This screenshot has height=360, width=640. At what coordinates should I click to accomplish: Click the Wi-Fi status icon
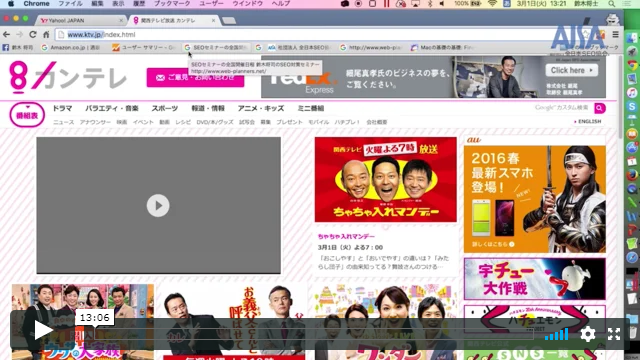tap(492, 4)
